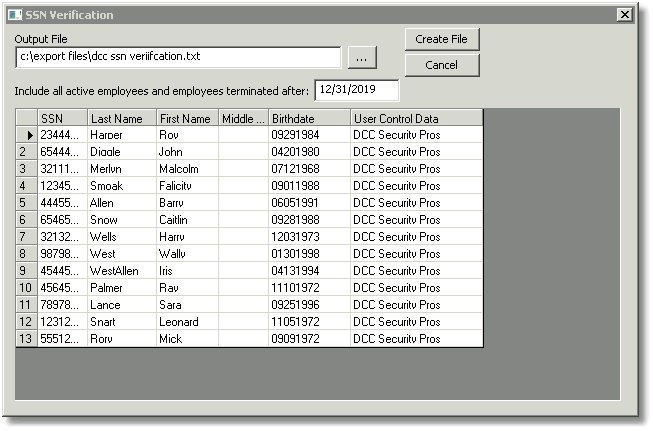Click last name cell Lance

(x=122, y=305)
